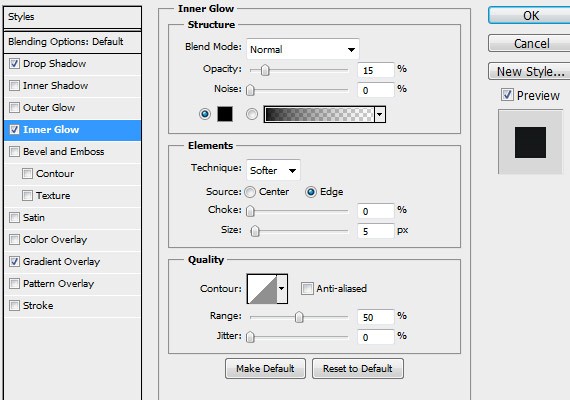Viewport: 570px width, 400px height.
Task: Expand the gradient picker dropdown arrow
Action: coord(380,115)
